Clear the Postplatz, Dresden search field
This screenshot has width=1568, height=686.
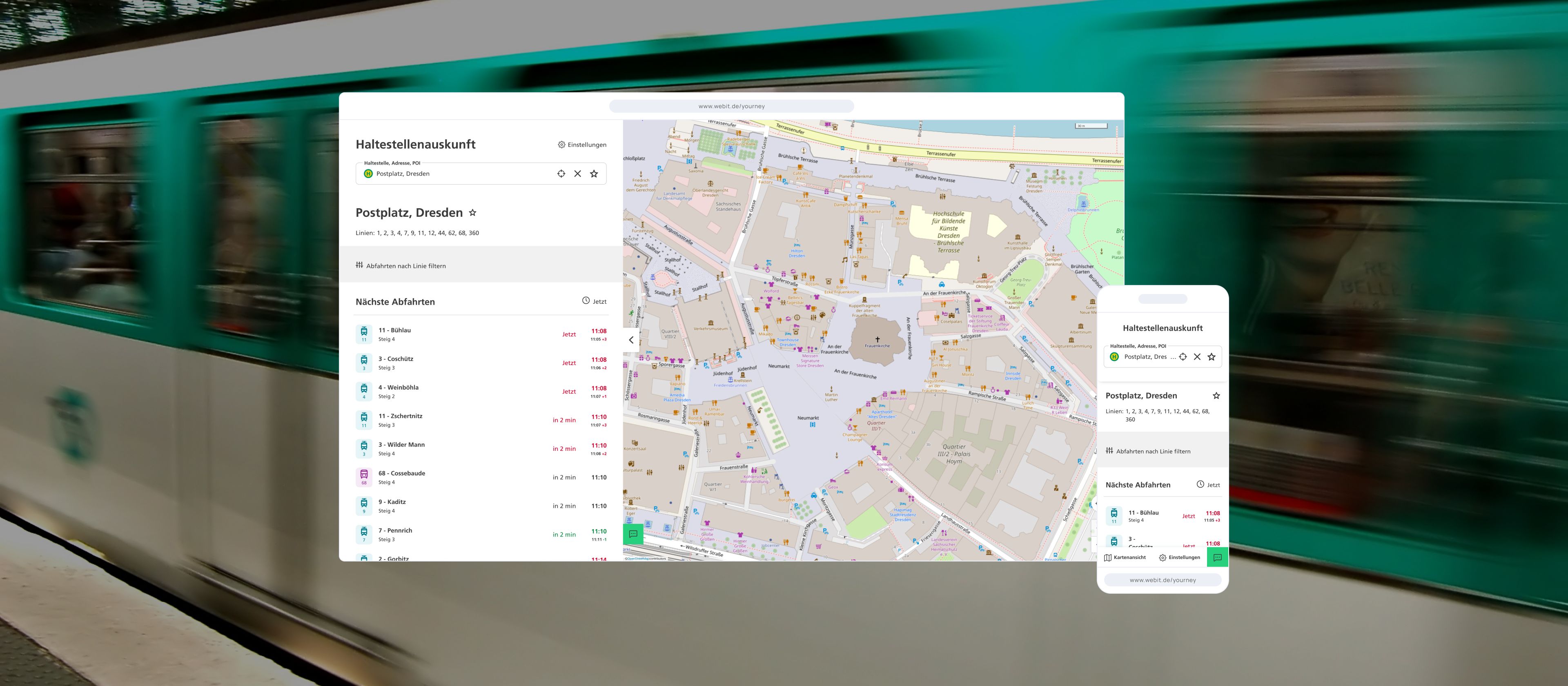[x=577, y=174]
